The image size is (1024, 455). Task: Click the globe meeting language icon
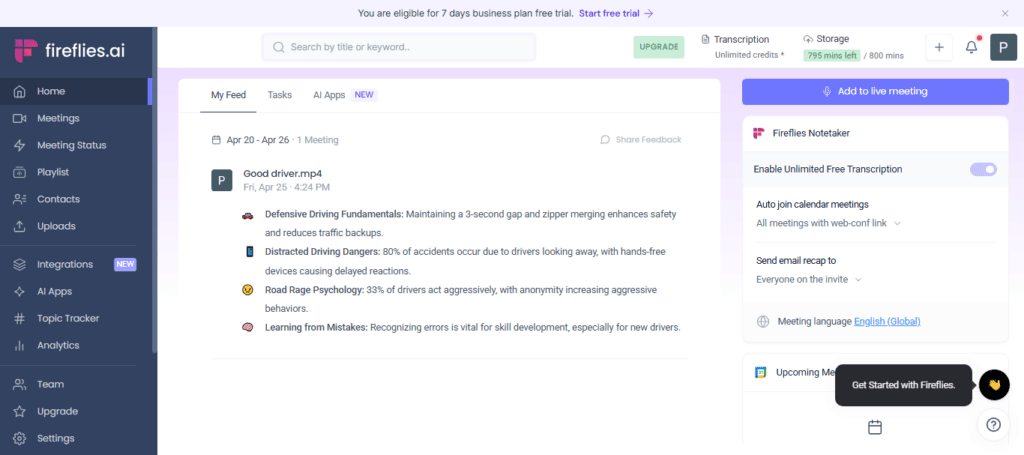pos(762,321)
